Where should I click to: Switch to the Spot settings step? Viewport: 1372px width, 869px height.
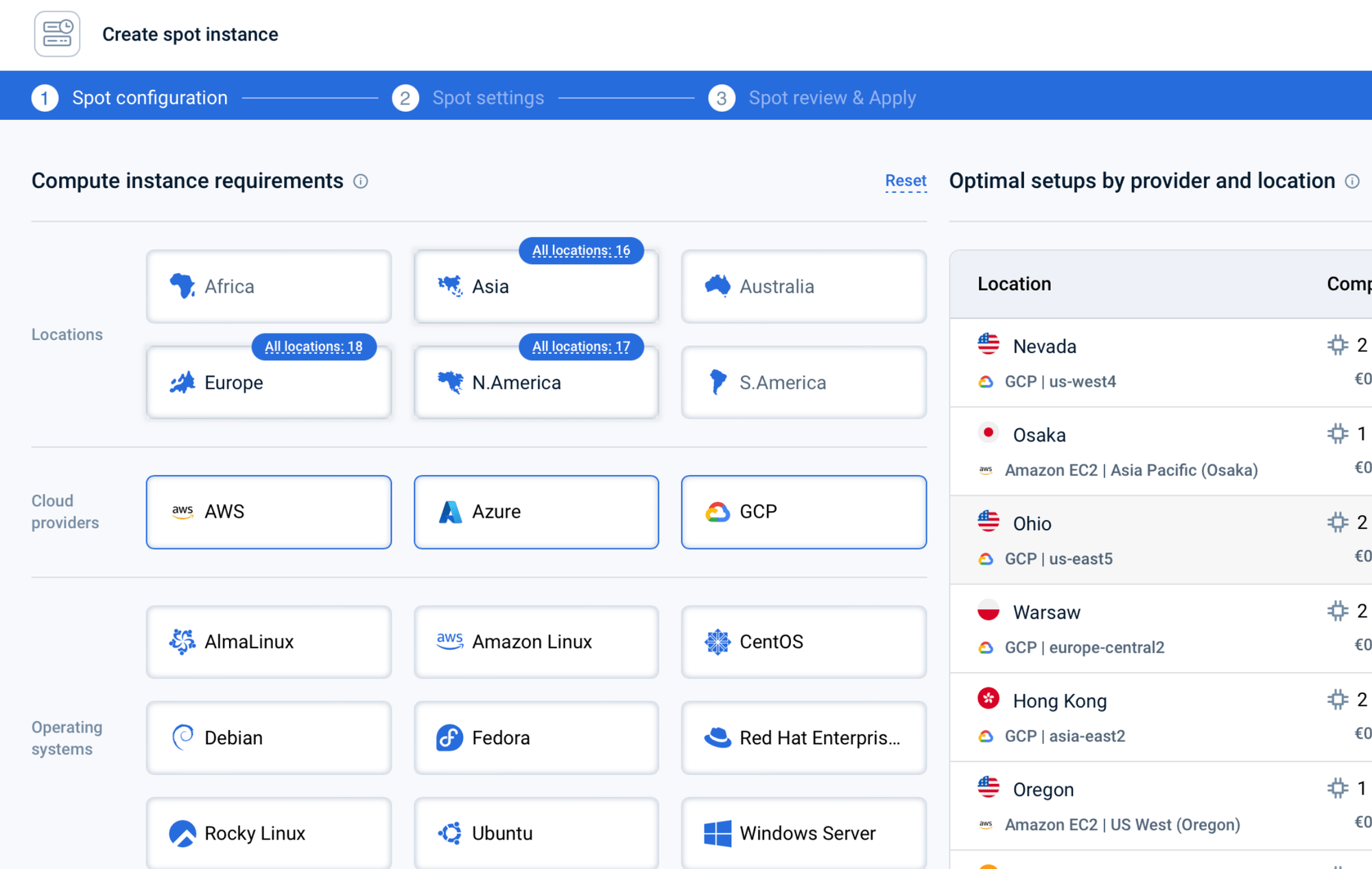click(x=488, y=97)
